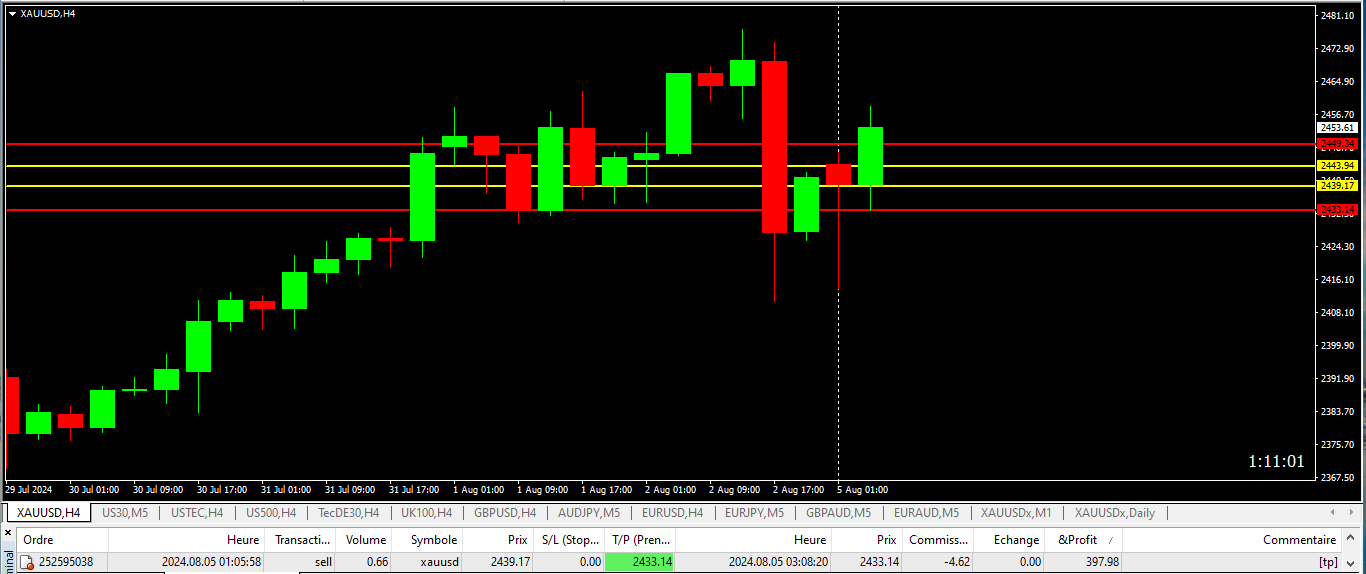
Task: Switch to the XAUUSDx,Daily chart tab
Action: 1114,513
